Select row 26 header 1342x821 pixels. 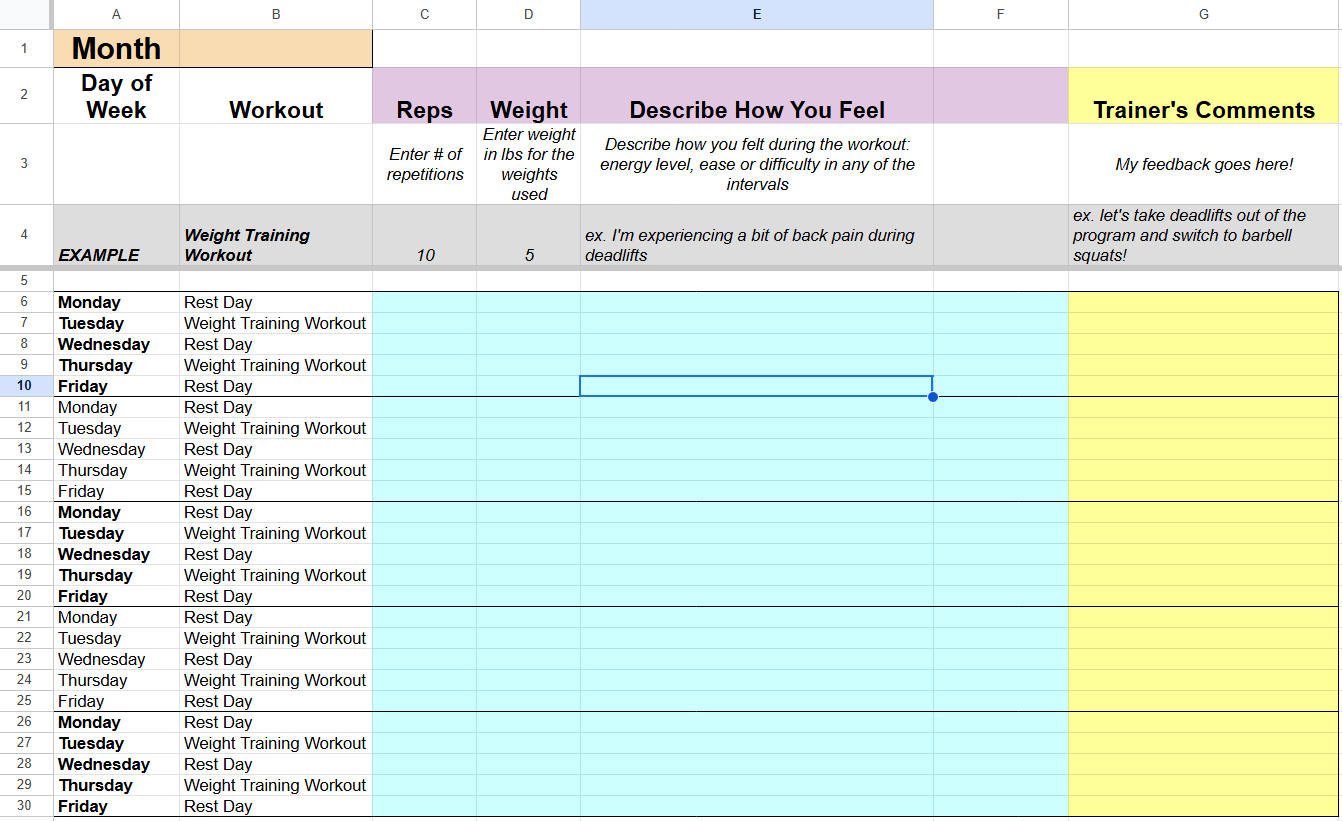[x=26, y=722]
